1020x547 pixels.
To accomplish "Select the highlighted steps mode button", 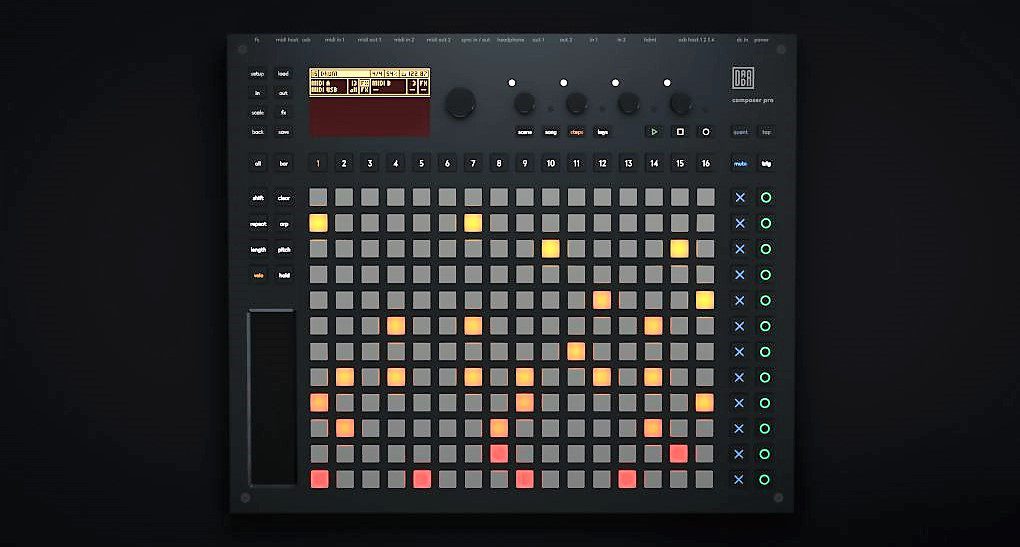I will pyautogui.click(x=576, y=132).
